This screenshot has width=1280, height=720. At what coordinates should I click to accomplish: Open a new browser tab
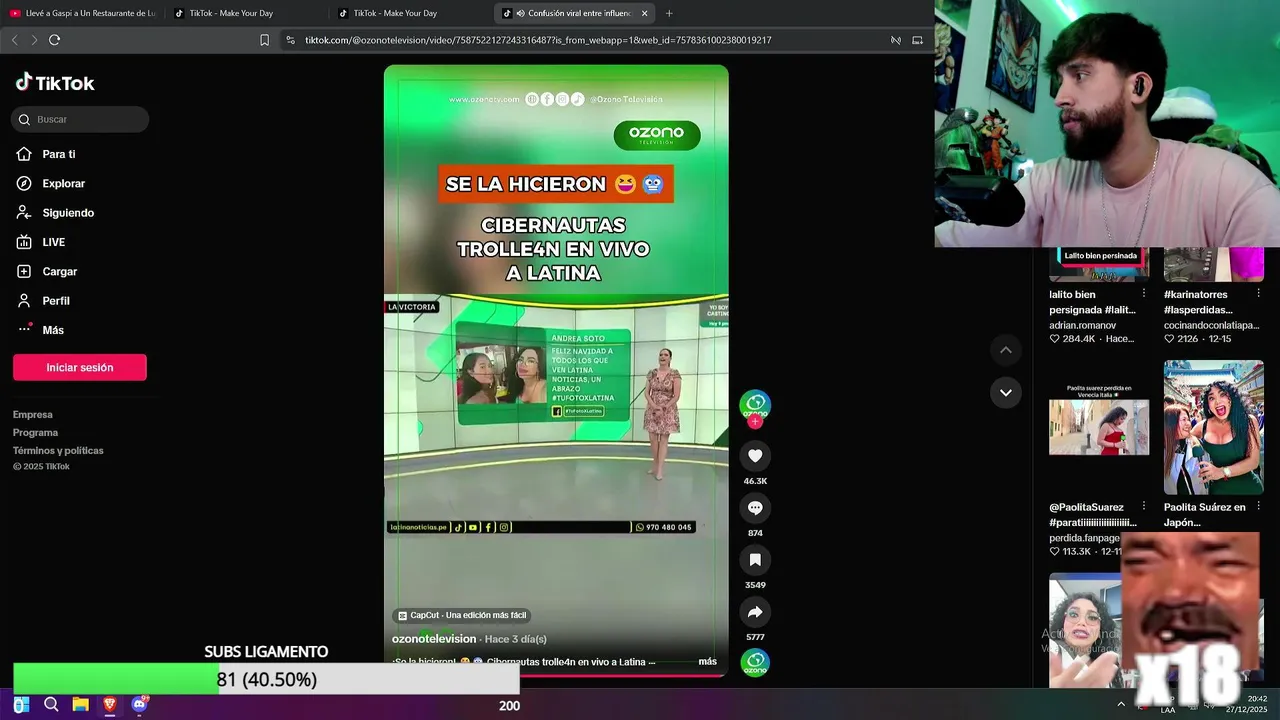click(669, 13)
